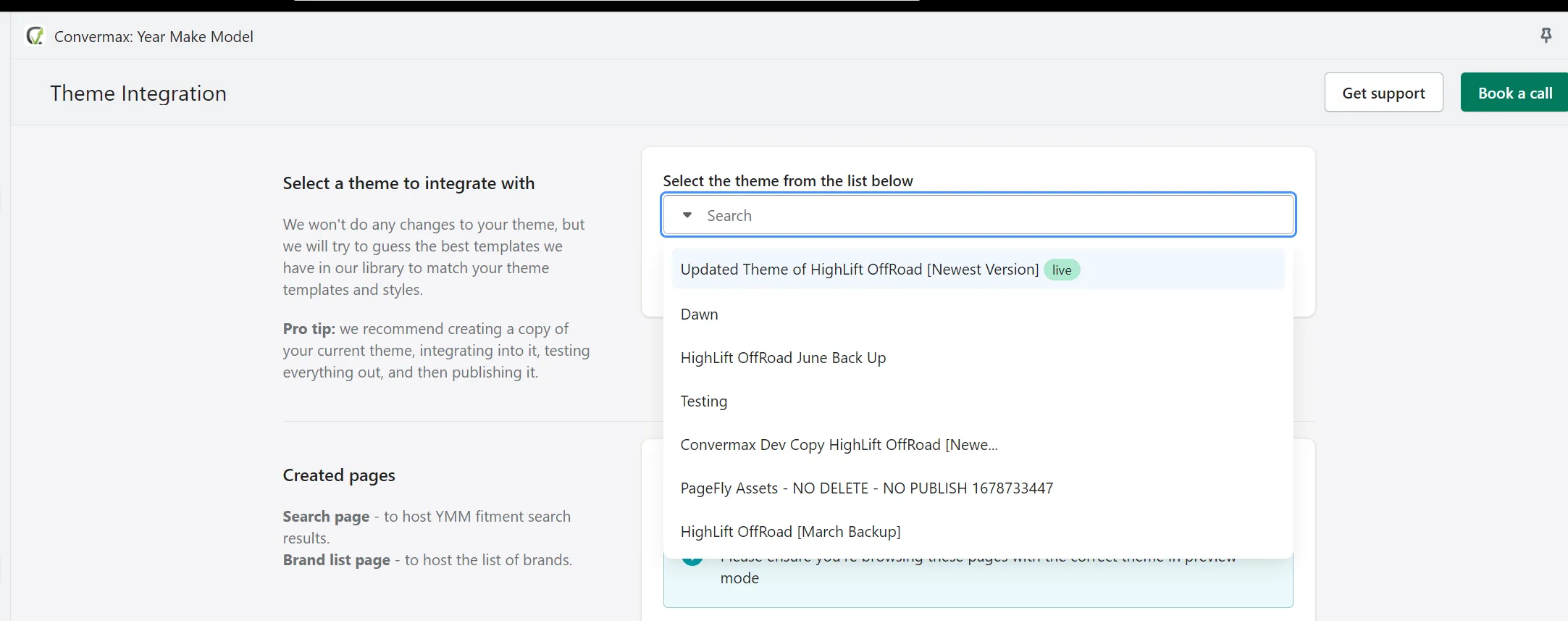This screenshot has height=621, width=1568.
Task: Choose HighLift OffRoad [March Backup] theme
Action: click(790, 532)
